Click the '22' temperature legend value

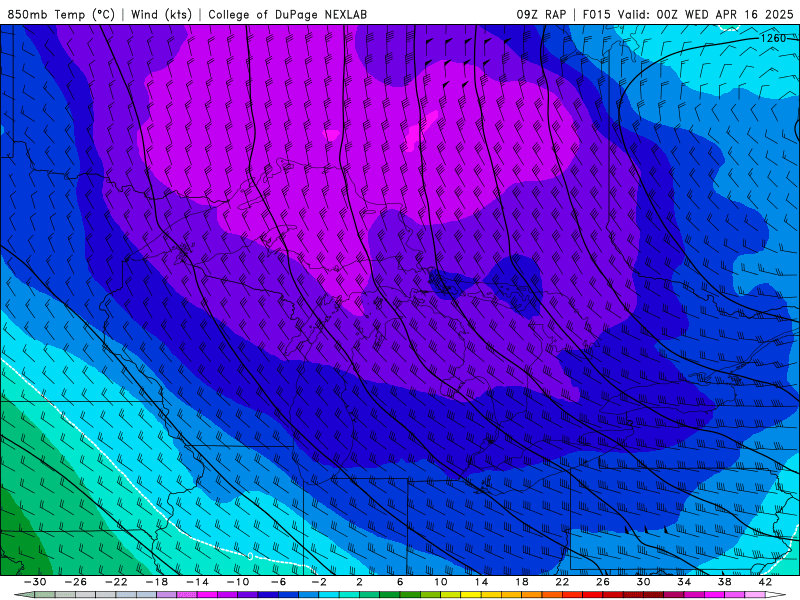tap(562, 582)
